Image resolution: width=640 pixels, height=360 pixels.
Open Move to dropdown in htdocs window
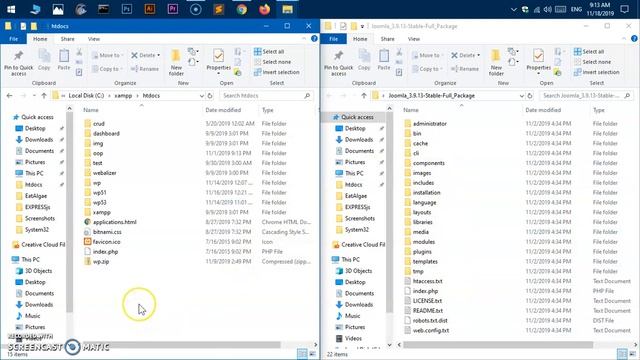click(x=107, y=55)
